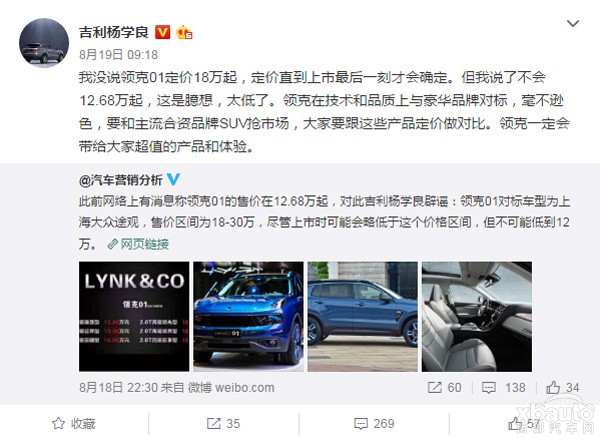
Task: View the LYNK & CO price list image
Action: tap(134, 316)
